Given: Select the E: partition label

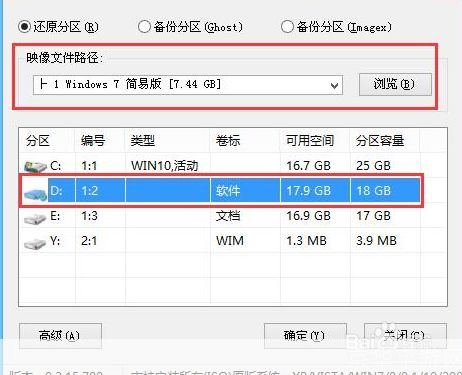Looking at the screenshot, I should tap(55, 216).
